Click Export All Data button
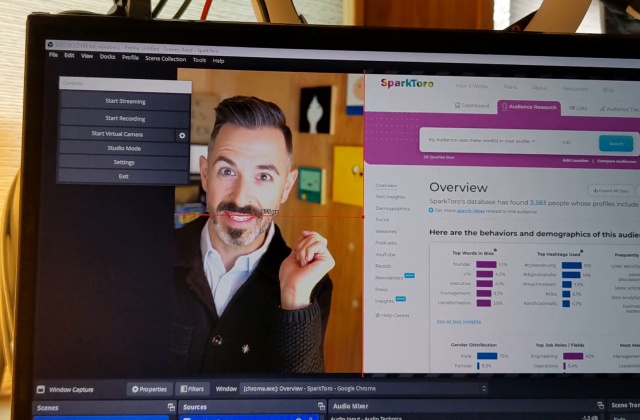This screenshot has width=640, height=420. (x=611, y=191)
